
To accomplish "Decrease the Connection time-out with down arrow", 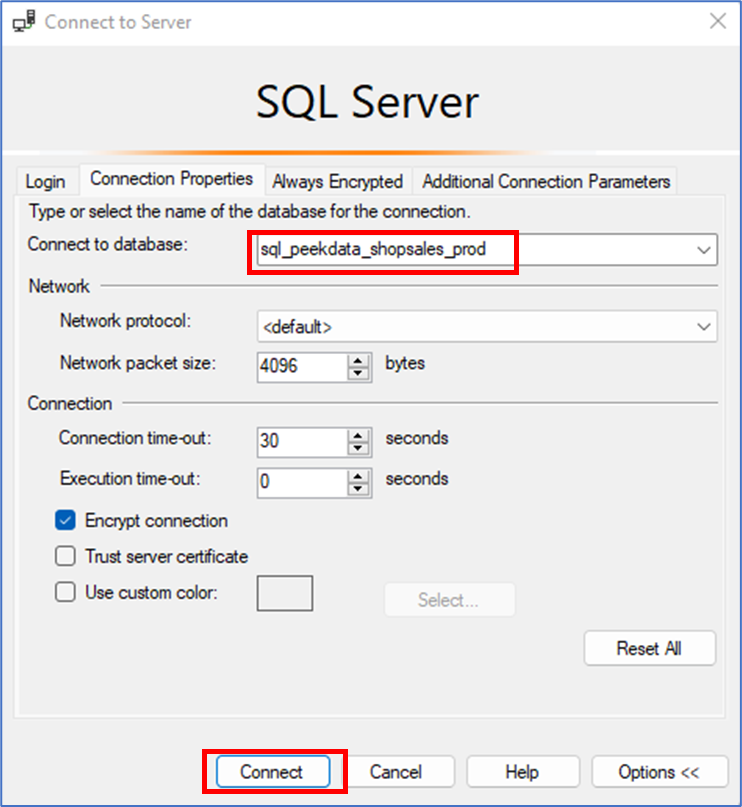I will coord(358,449).
